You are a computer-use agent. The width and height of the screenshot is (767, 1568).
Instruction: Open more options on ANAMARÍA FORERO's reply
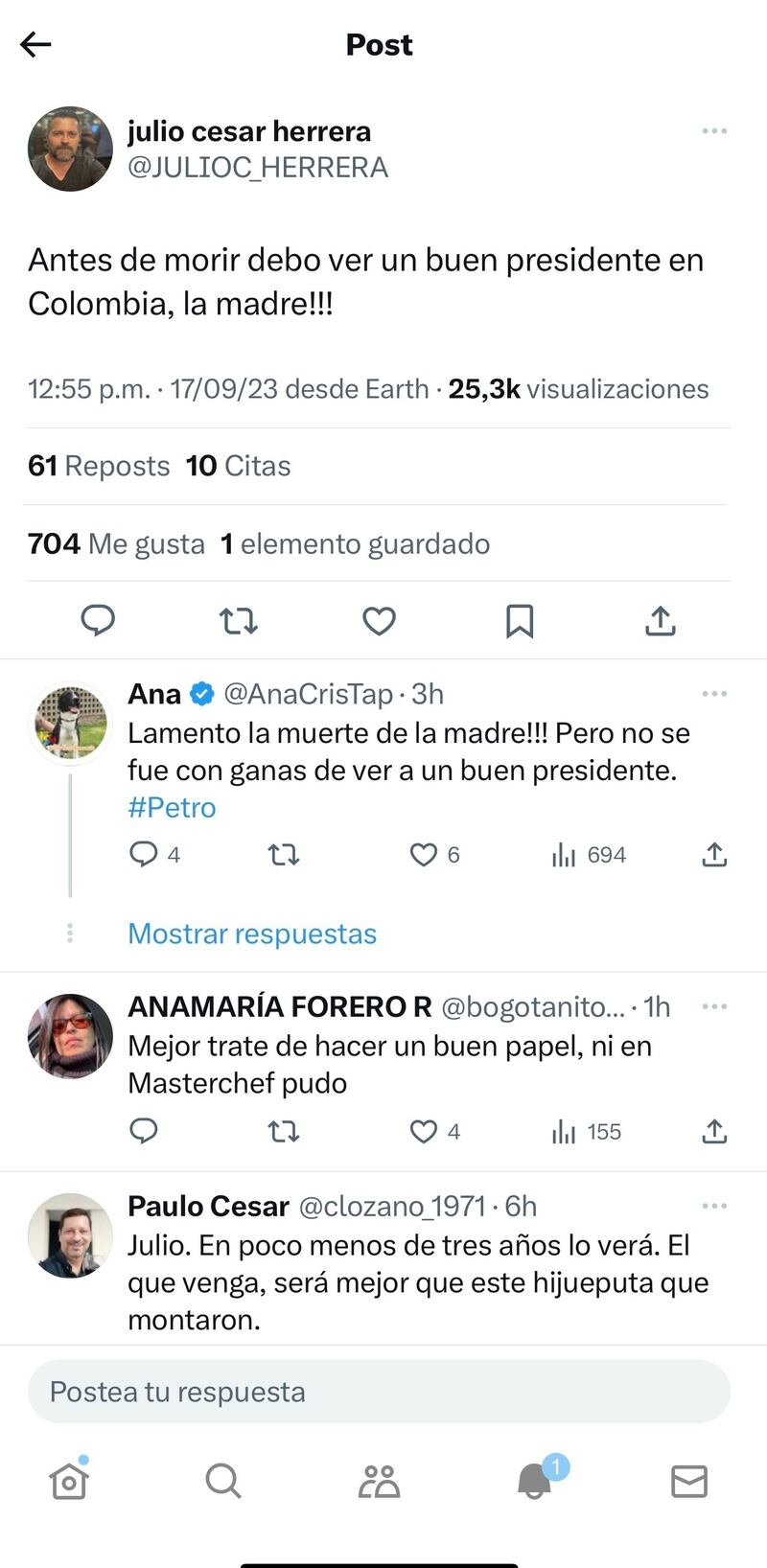click(x=714, y=1006)
